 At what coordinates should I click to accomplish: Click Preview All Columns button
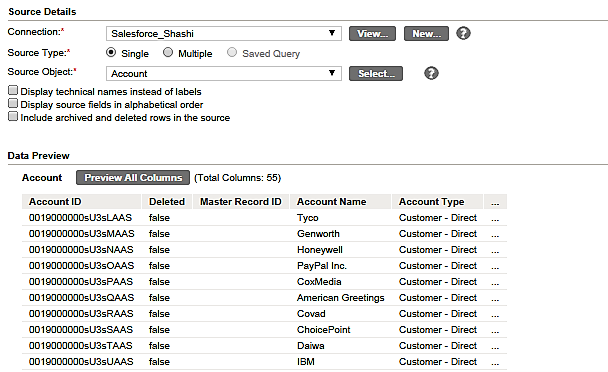click(133, 178)
